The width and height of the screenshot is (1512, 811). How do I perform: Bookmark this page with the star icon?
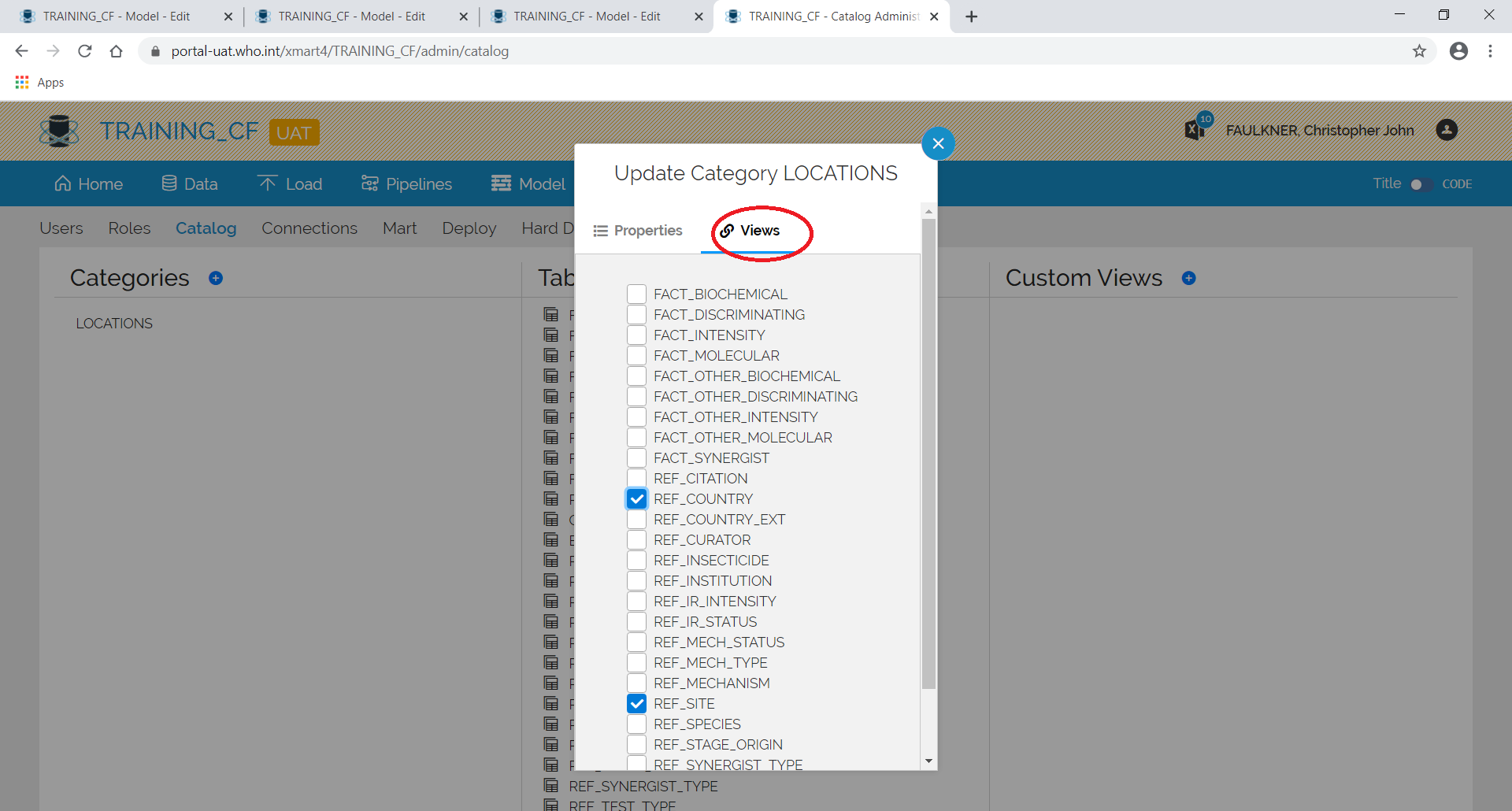(x=1419, y=51)
